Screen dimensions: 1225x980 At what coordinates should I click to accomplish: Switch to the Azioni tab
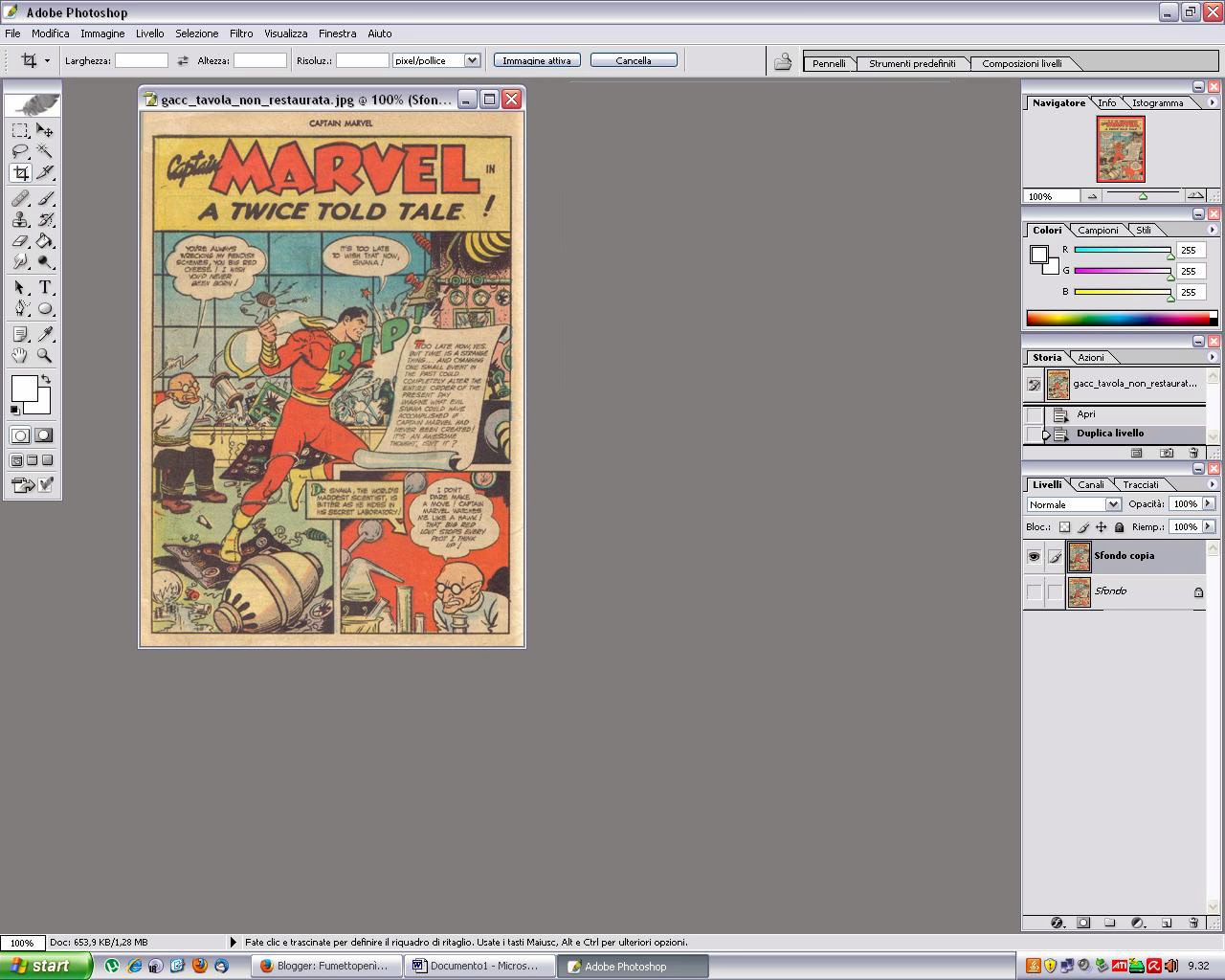(x=1091, y=357)
